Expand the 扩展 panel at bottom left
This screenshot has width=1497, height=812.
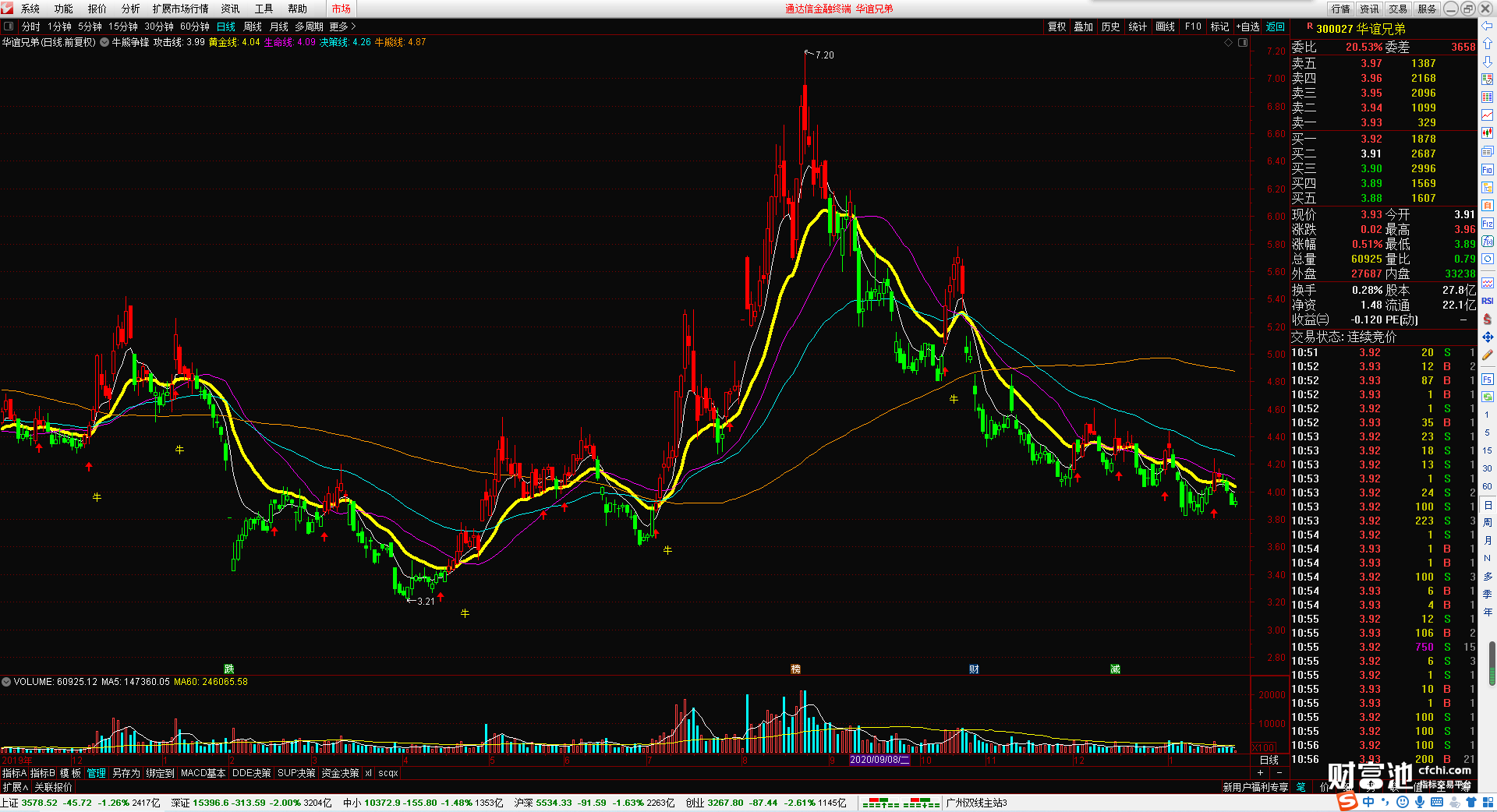coord(16,787)
